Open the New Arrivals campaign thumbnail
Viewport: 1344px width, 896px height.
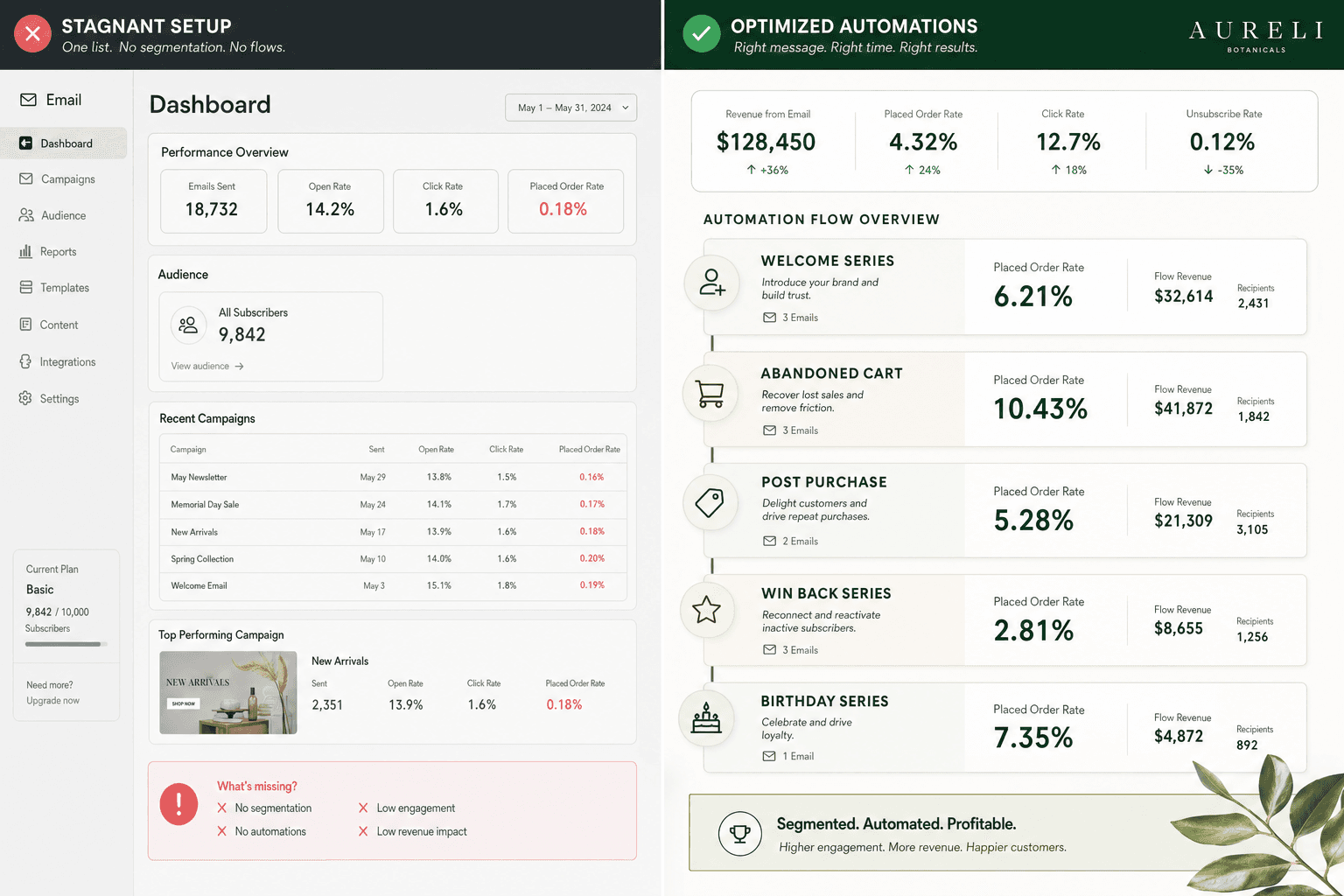[228, 692]
